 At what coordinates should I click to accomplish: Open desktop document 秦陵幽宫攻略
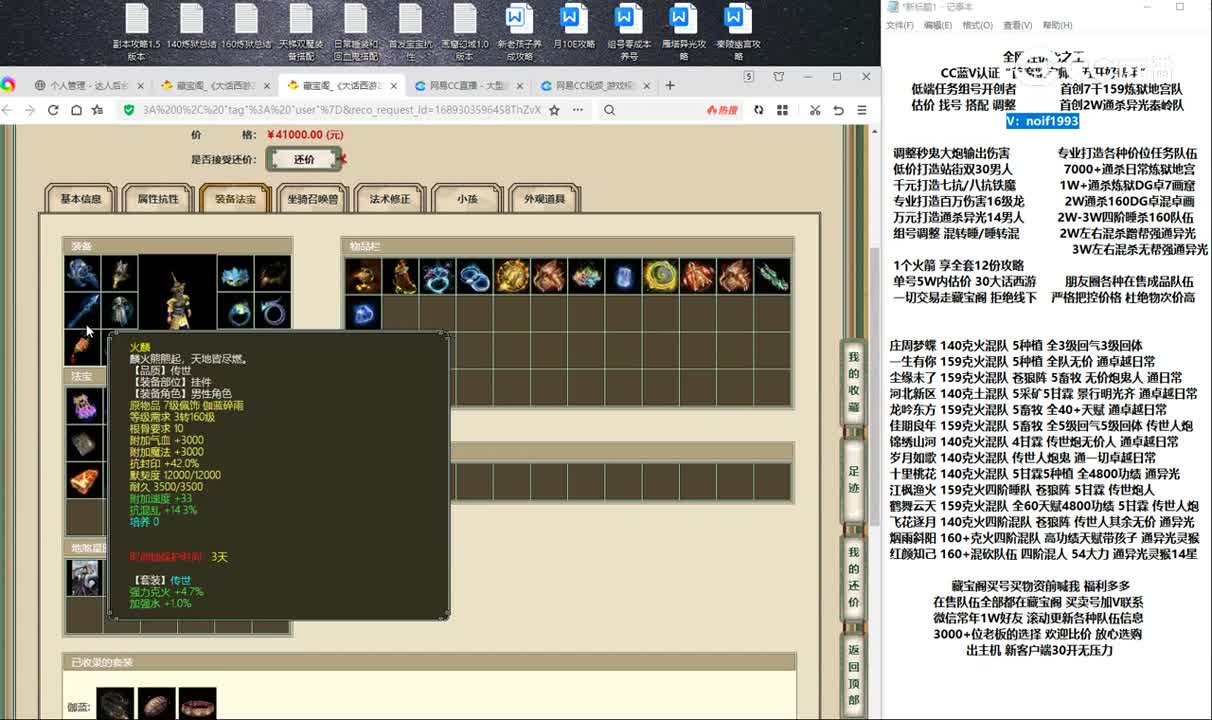[737, 32]
